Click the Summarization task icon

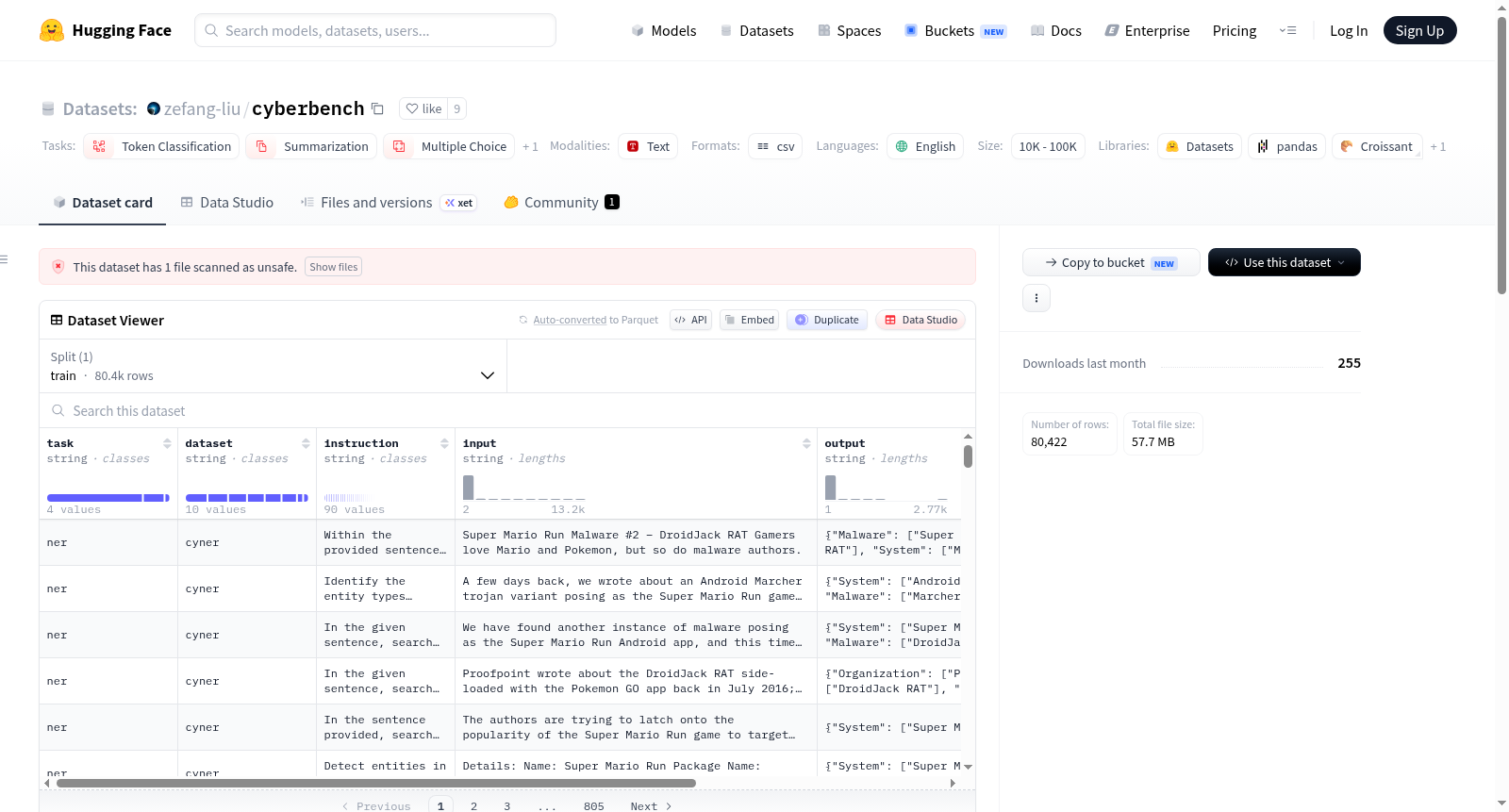[262, 146]
